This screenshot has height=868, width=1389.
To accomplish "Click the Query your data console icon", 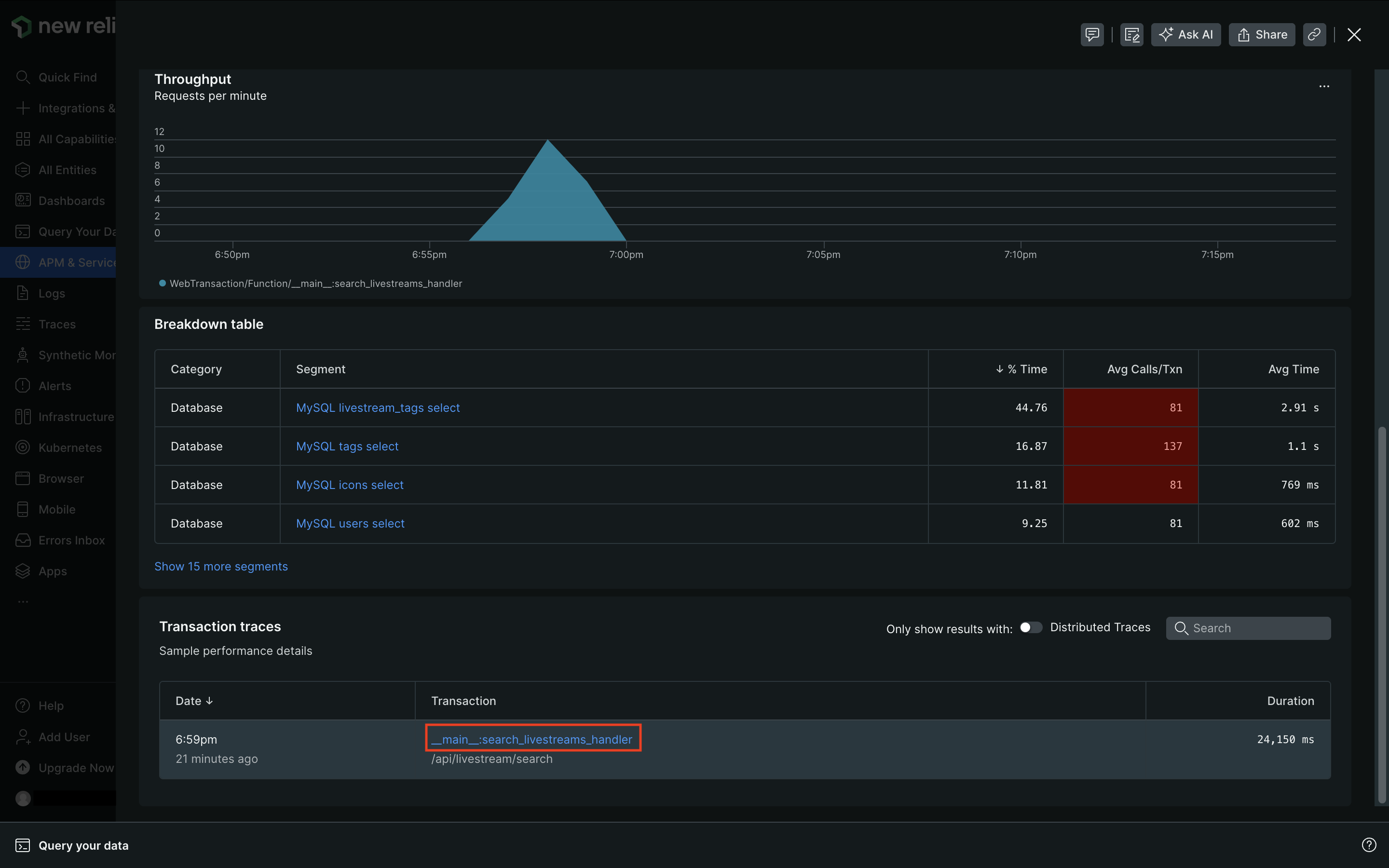I will 22,845.
